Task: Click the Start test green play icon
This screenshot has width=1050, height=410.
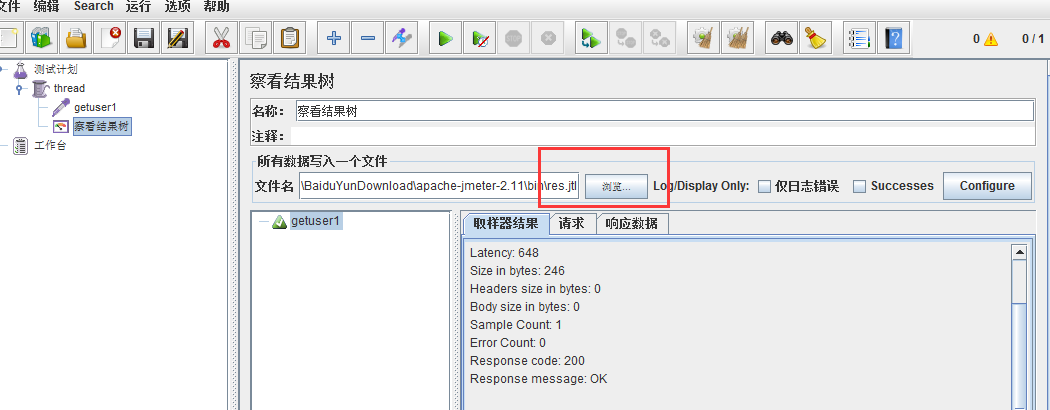Action: (x=445, y=39)
